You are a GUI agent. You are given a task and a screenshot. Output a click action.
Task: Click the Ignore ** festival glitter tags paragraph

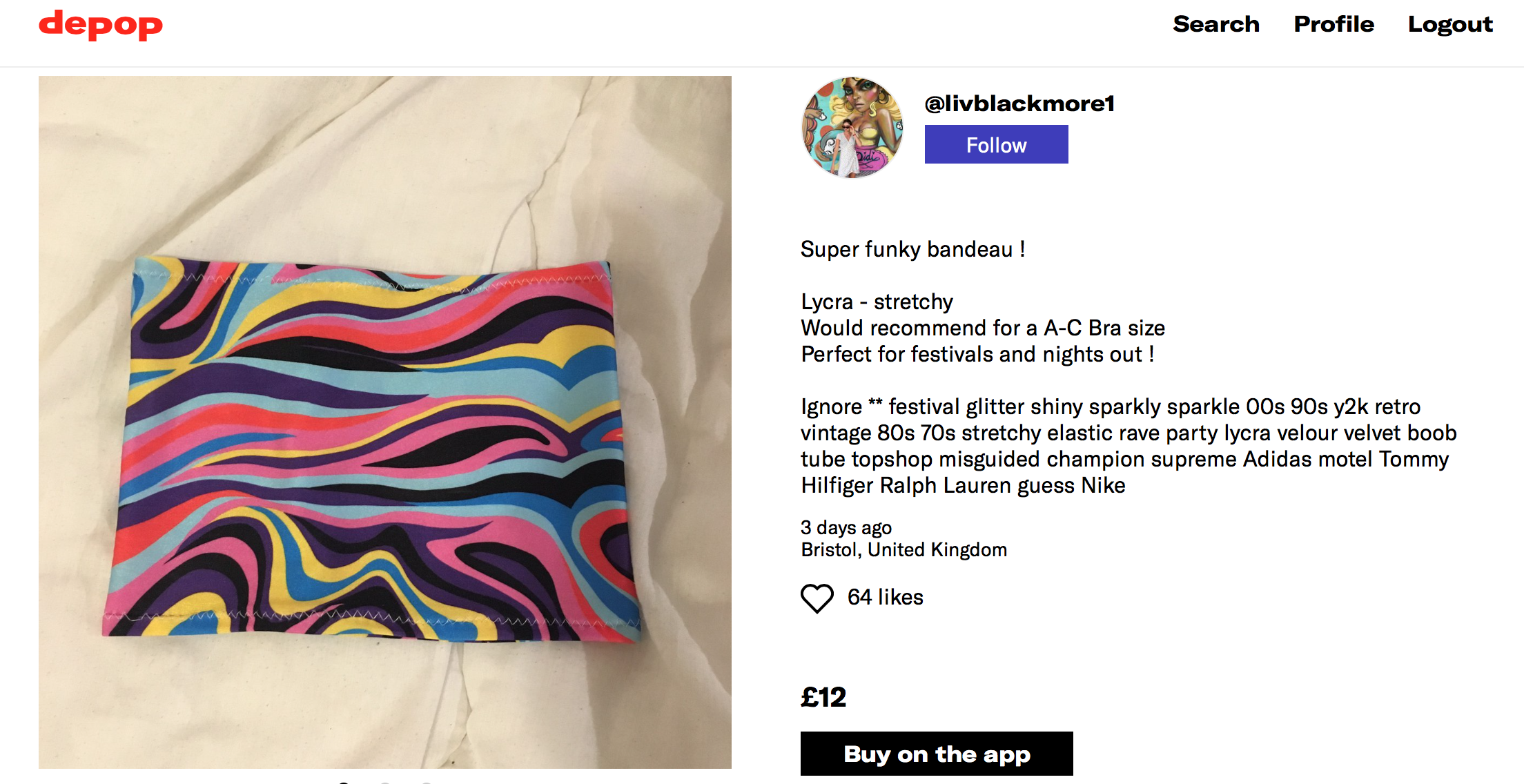1128,446
